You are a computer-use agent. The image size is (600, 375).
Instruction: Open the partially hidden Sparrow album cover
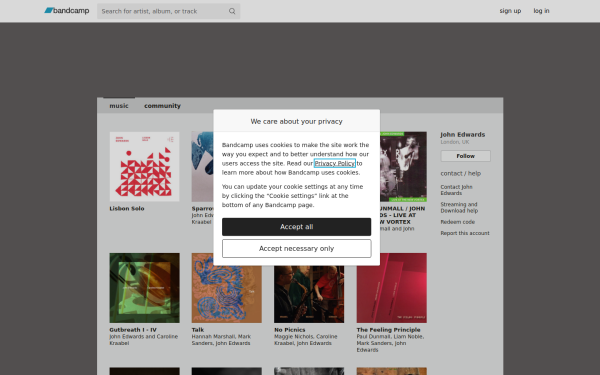click(202, 166)
